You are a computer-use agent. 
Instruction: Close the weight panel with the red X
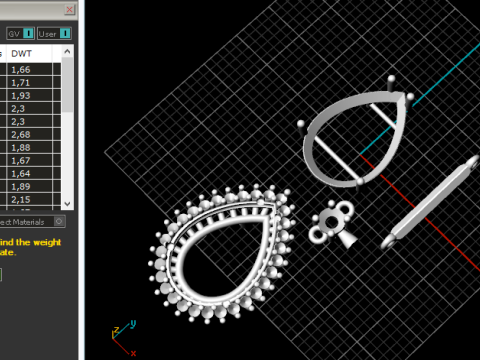tap(69, 9)
